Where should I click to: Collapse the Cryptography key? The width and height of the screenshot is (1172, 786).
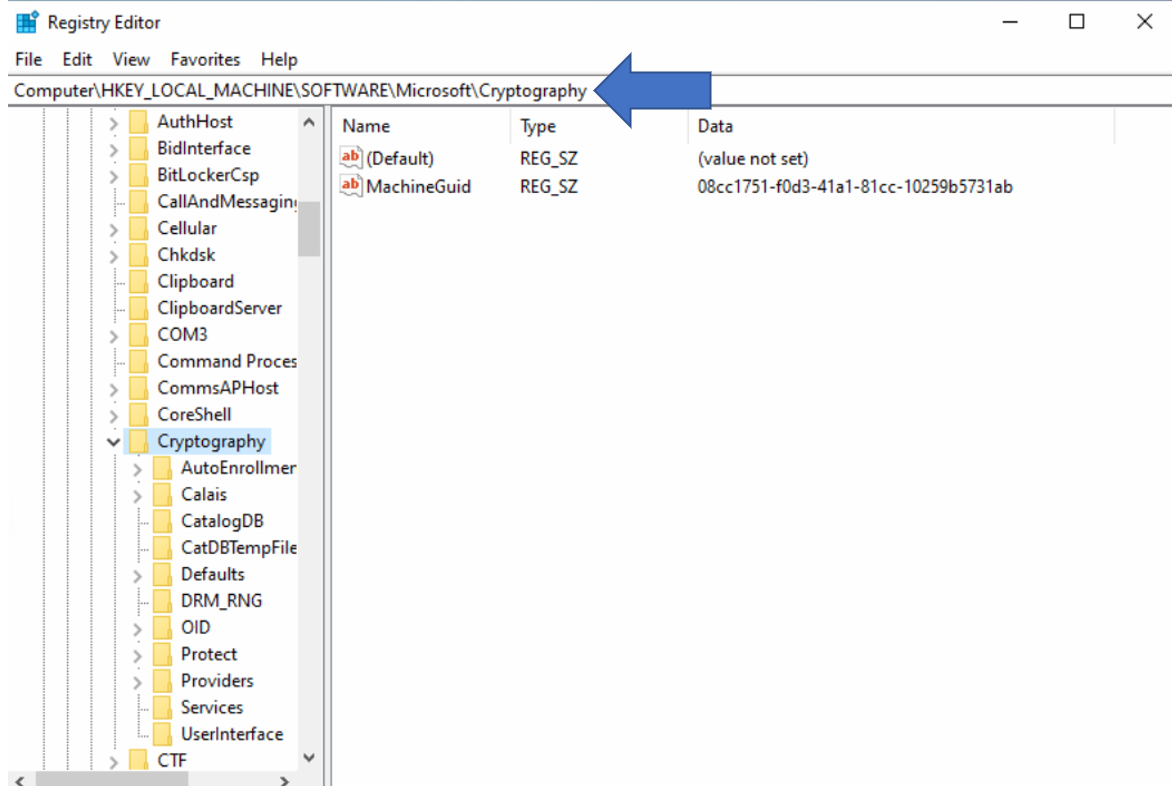[114, 442]
